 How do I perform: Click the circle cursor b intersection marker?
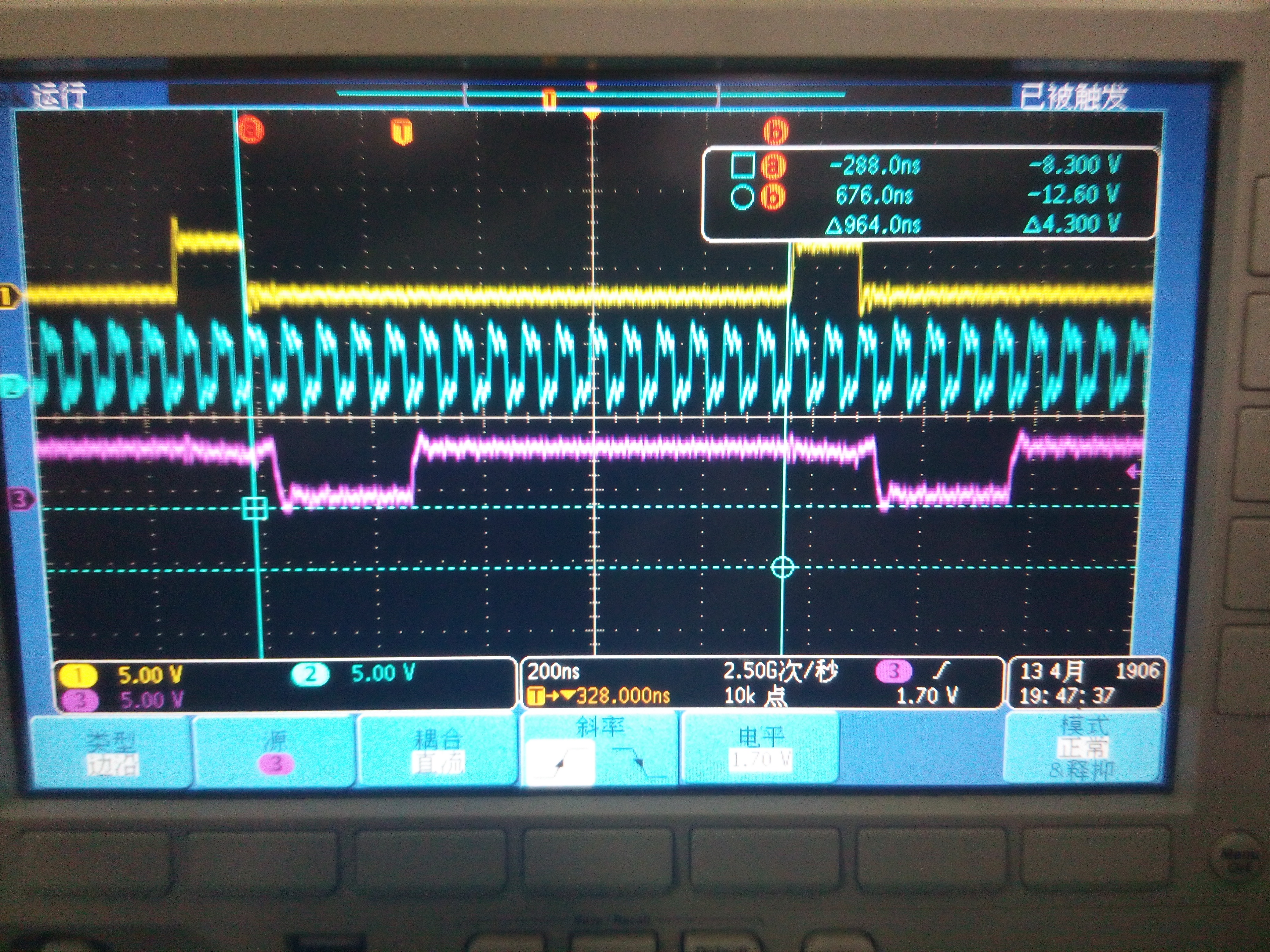click(782, 568)
